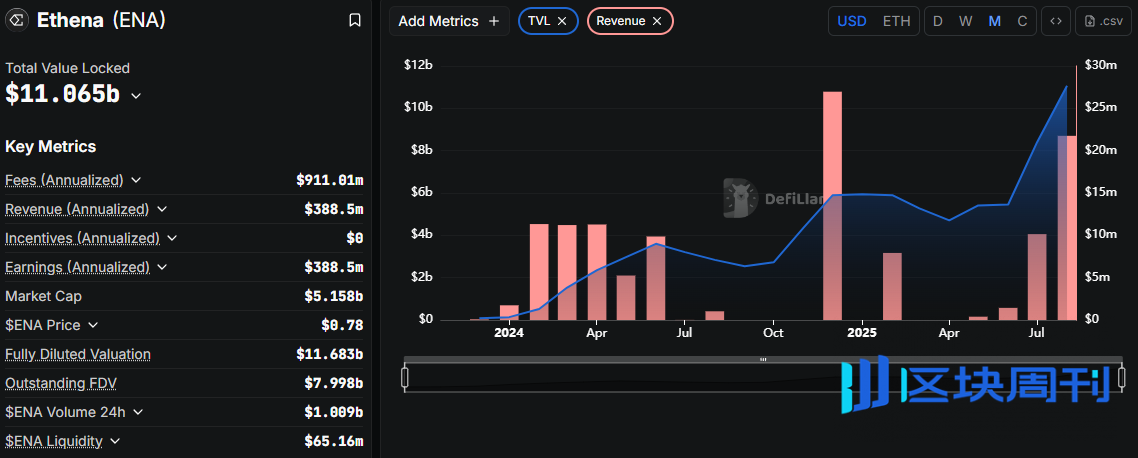Click the left handle of range slider
This screenshot has height=458, width=1138.
pos(405,377)
